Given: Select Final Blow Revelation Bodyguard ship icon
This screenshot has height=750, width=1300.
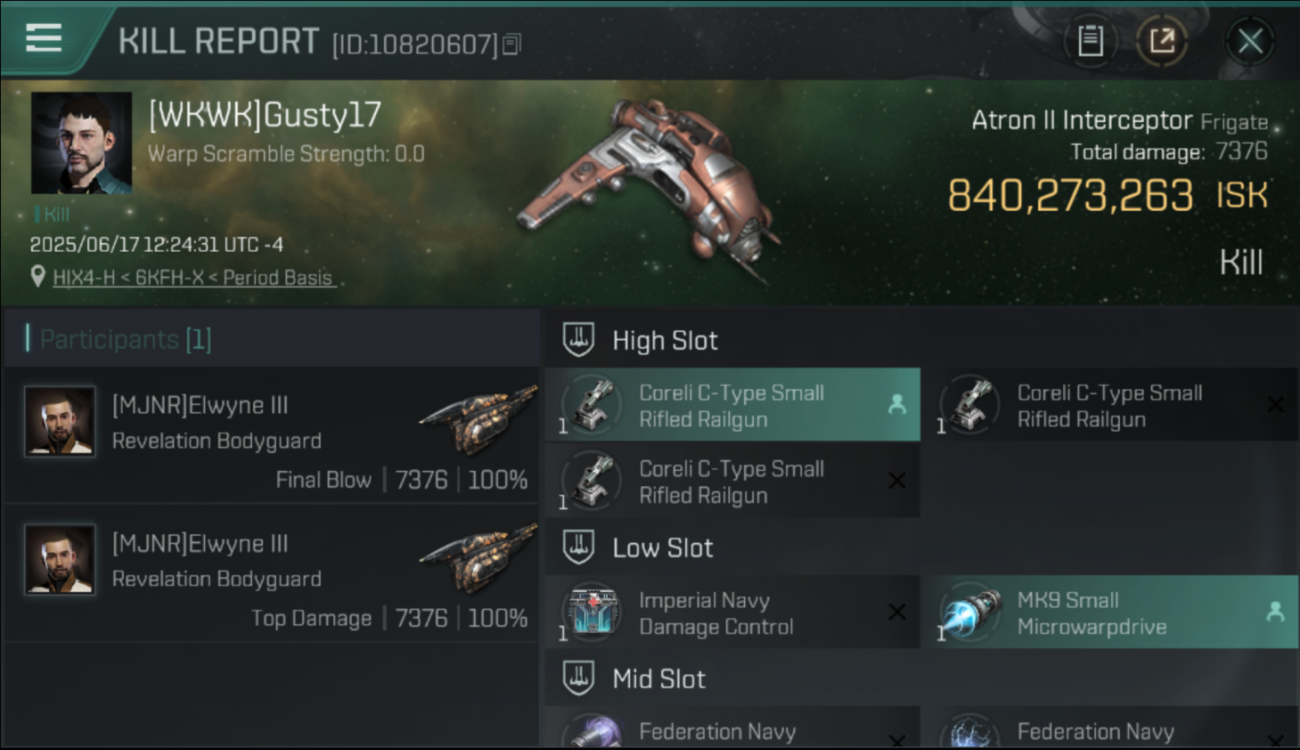Looking at the screenshot, I should pyautogui.click(x=478, y=419).
